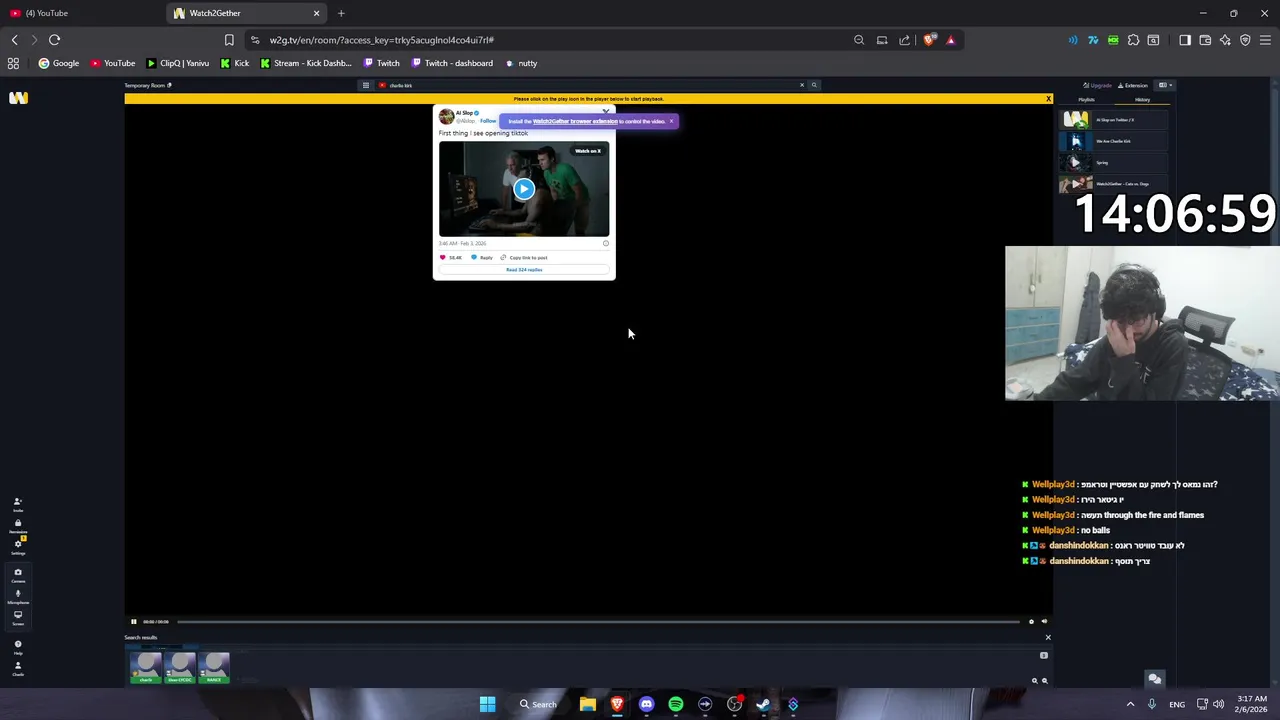This screenshot has width=1280, height=720.
Task: Open the video source hamburger menu
Action: (x=366, y=85)
